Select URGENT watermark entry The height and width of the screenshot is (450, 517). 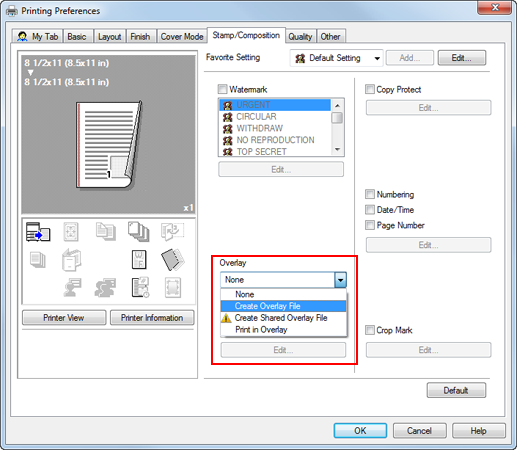[276, 105]
